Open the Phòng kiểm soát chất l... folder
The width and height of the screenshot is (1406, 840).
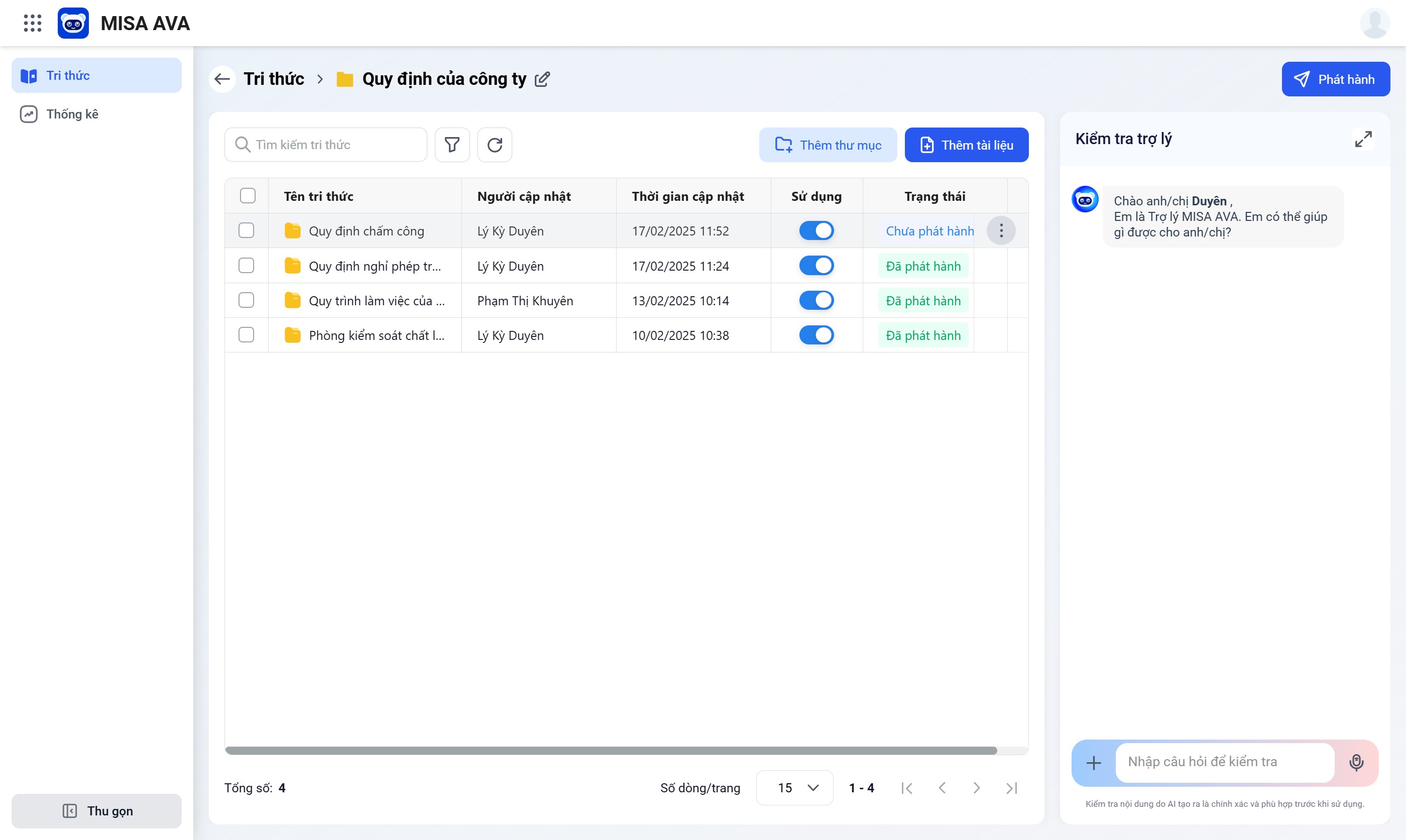click(x=377, y=336)
